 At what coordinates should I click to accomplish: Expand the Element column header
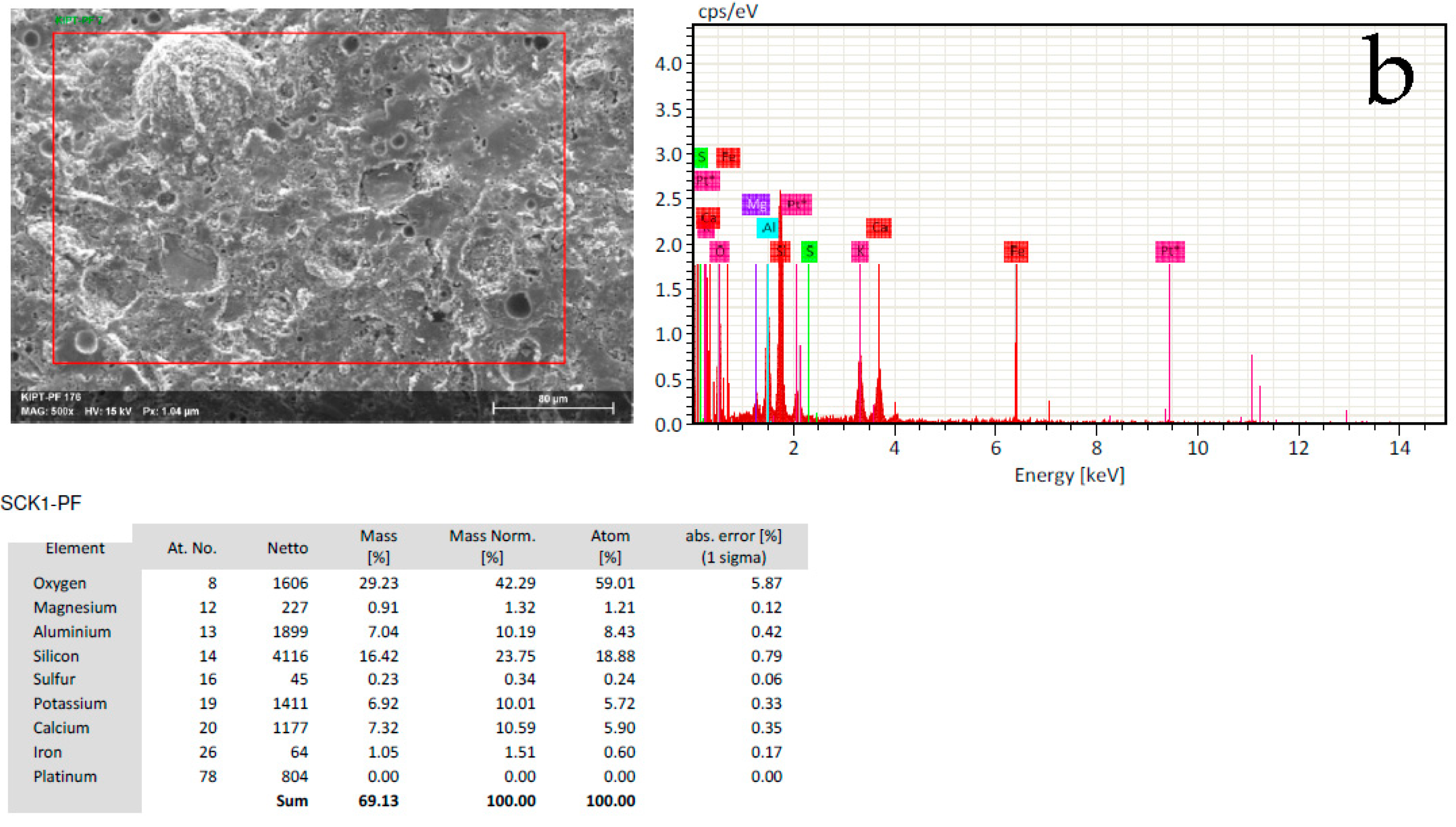pos(76,548)
